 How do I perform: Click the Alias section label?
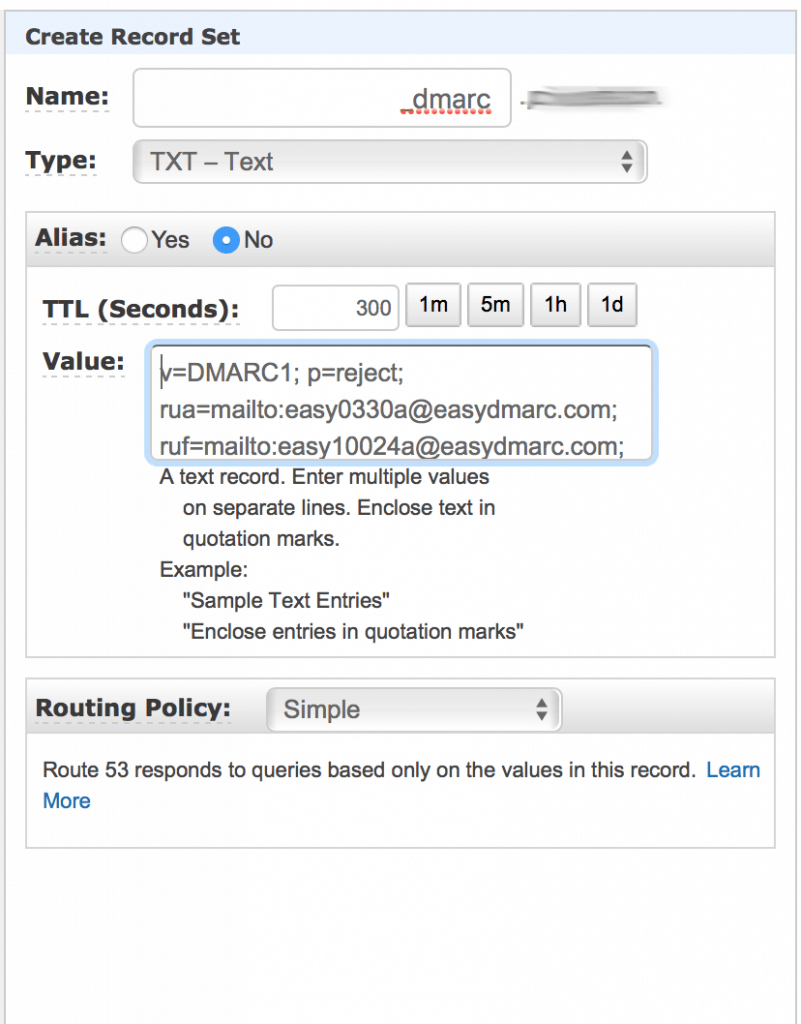[x=63, y=240]
